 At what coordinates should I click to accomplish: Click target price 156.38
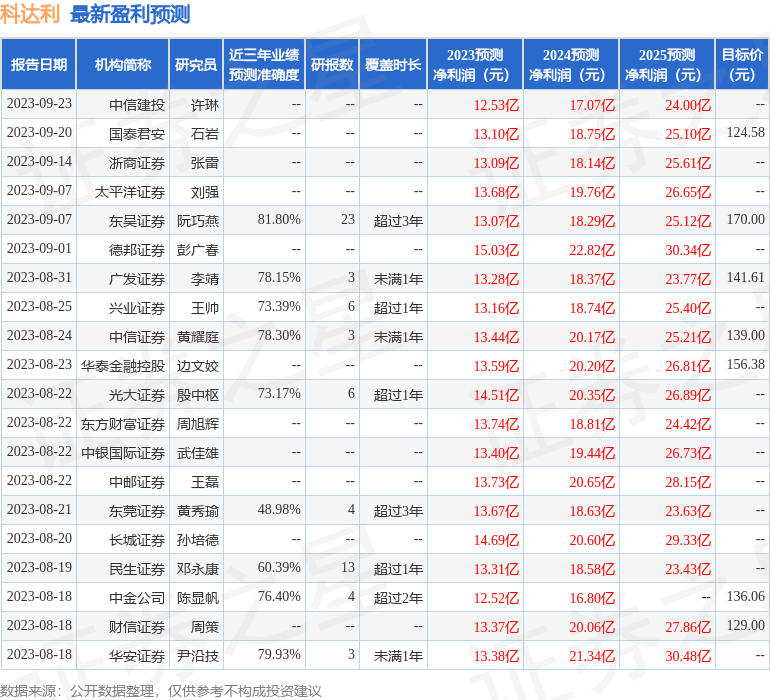[x=745, y=364]
